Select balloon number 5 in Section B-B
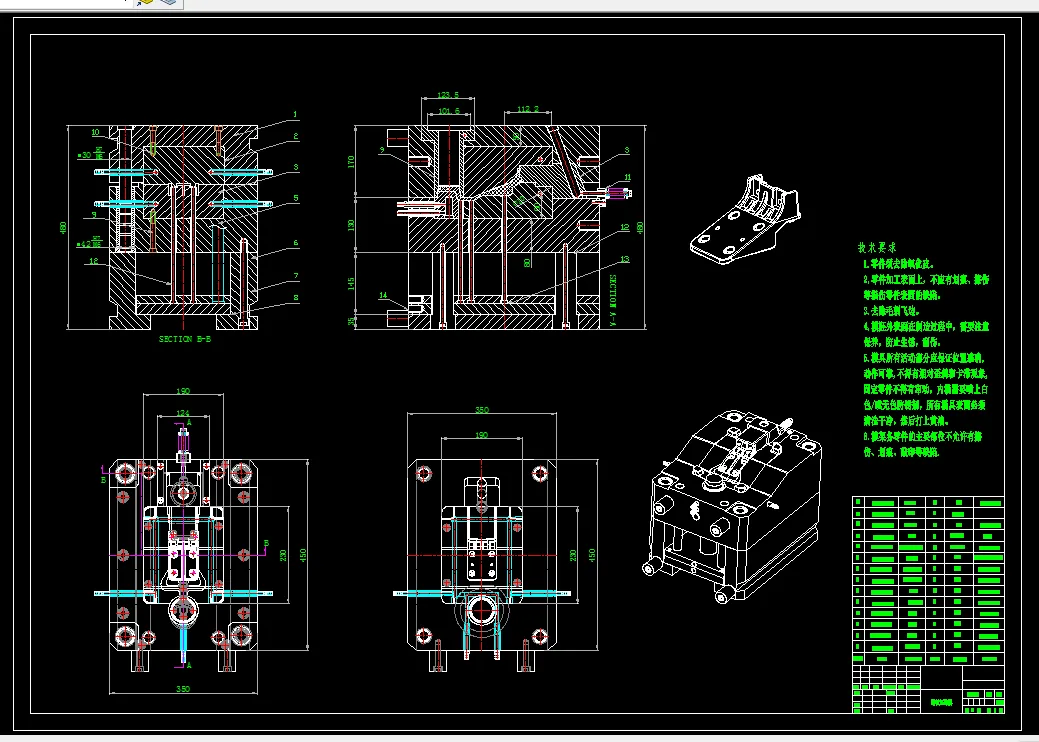The height and width of the screenshot is (742, 1039). 296,198
